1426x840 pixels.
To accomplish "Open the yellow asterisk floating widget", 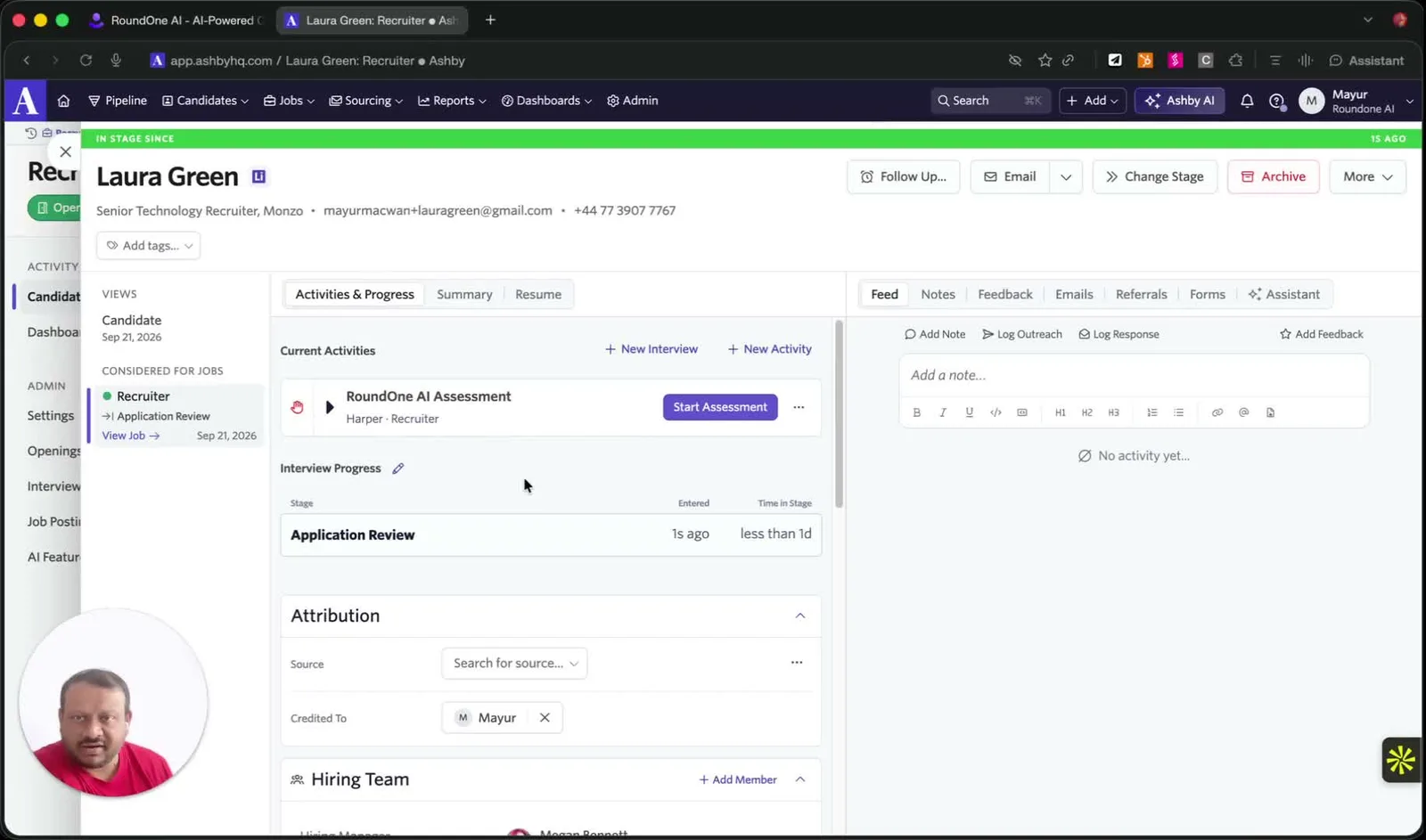I will pos(1401,760).
